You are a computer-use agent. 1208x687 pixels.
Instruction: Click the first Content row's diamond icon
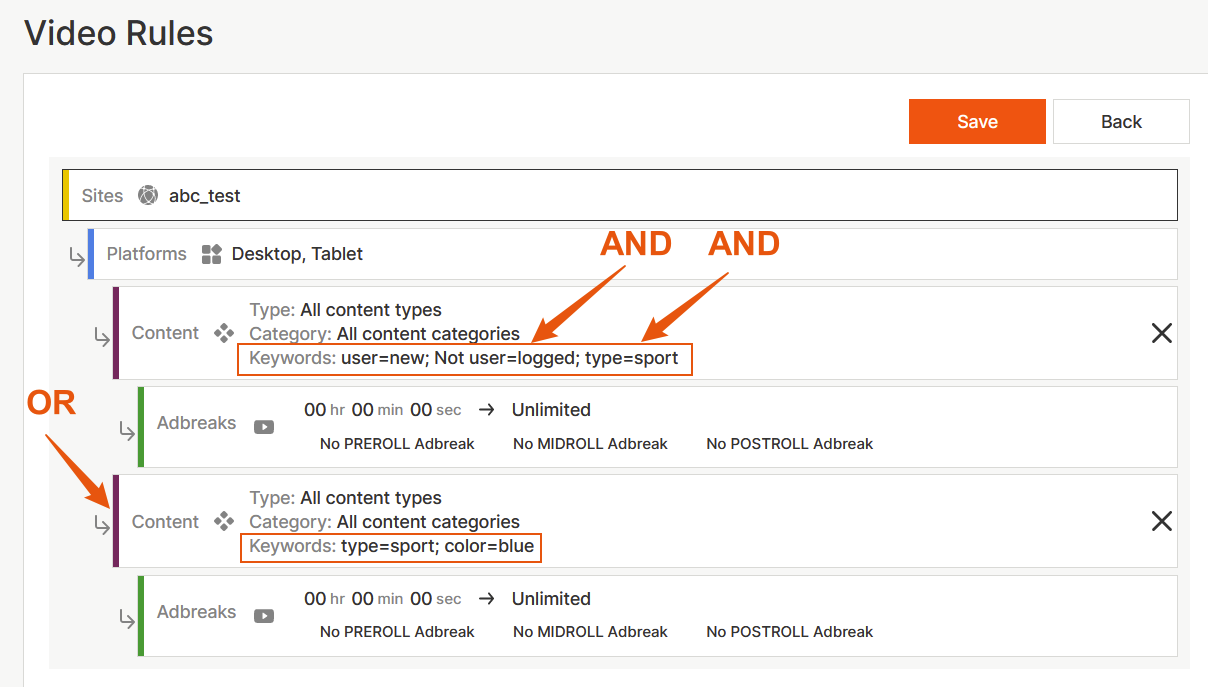click(224, 333)
